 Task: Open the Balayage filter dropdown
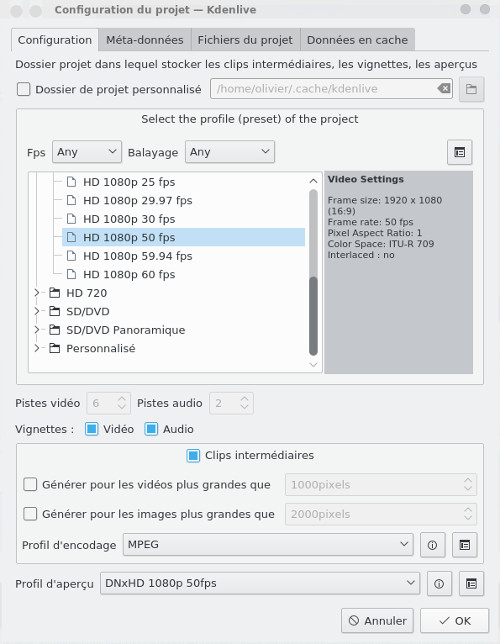coord(230,152)
